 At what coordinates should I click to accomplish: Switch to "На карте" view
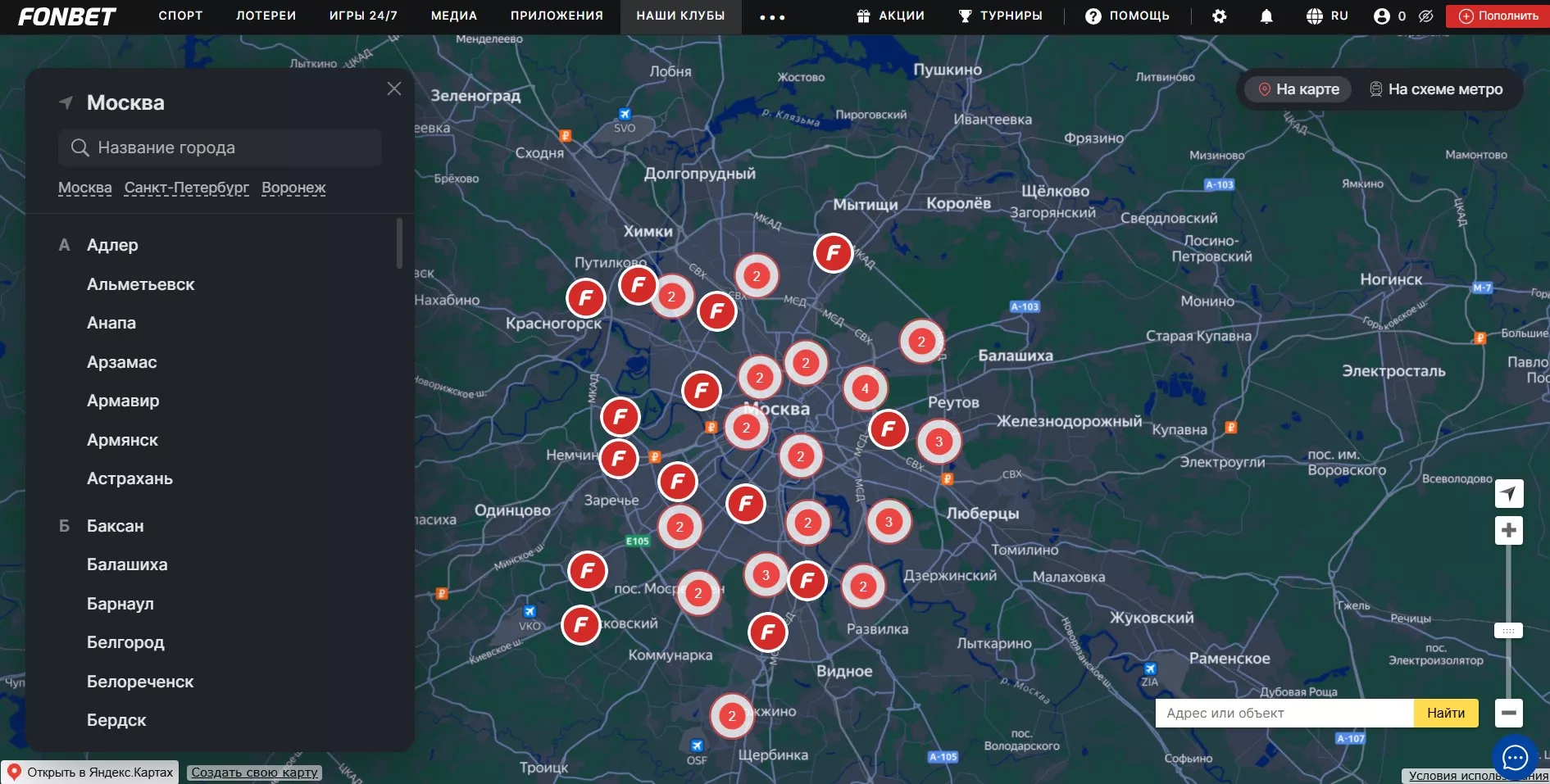[x=1298, y=89]
